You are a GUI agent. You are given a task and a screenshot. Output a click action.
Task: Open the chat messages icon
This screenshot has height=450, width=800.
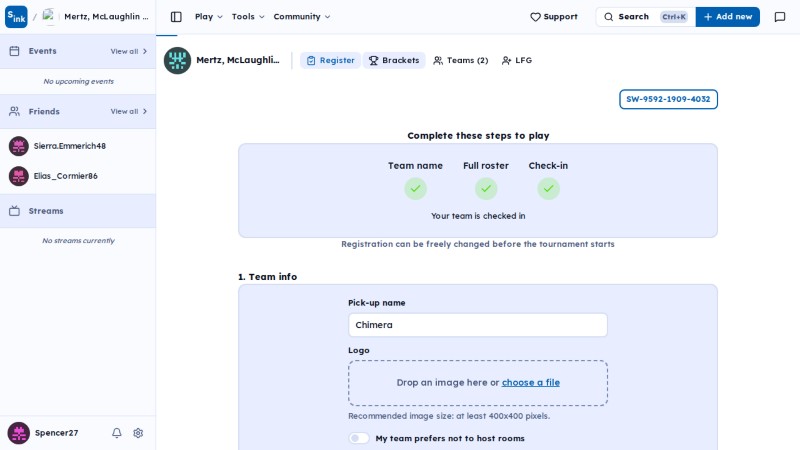pos(780,17)
